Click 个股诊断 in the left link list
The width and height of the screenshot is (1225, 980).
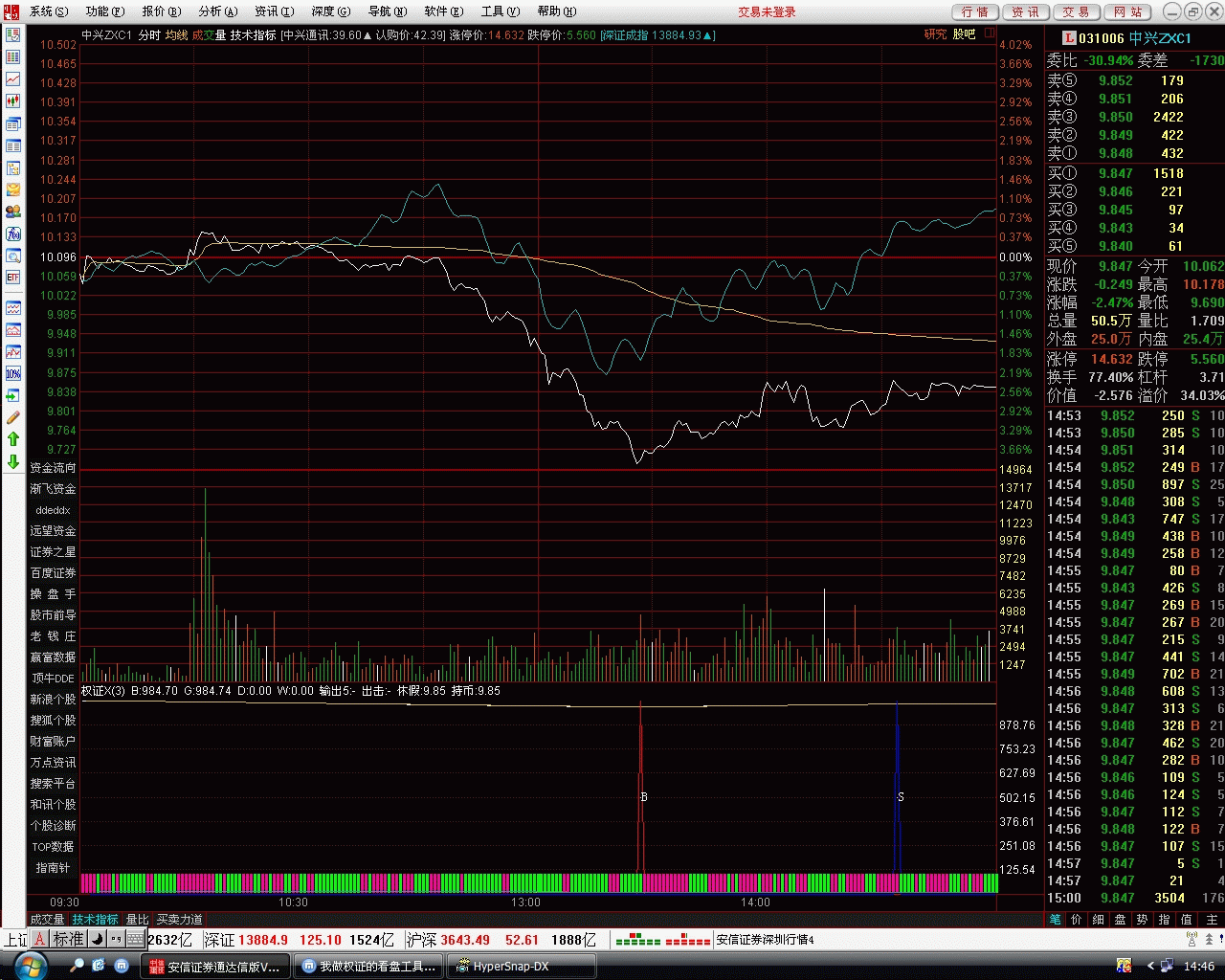click(53, 826)
